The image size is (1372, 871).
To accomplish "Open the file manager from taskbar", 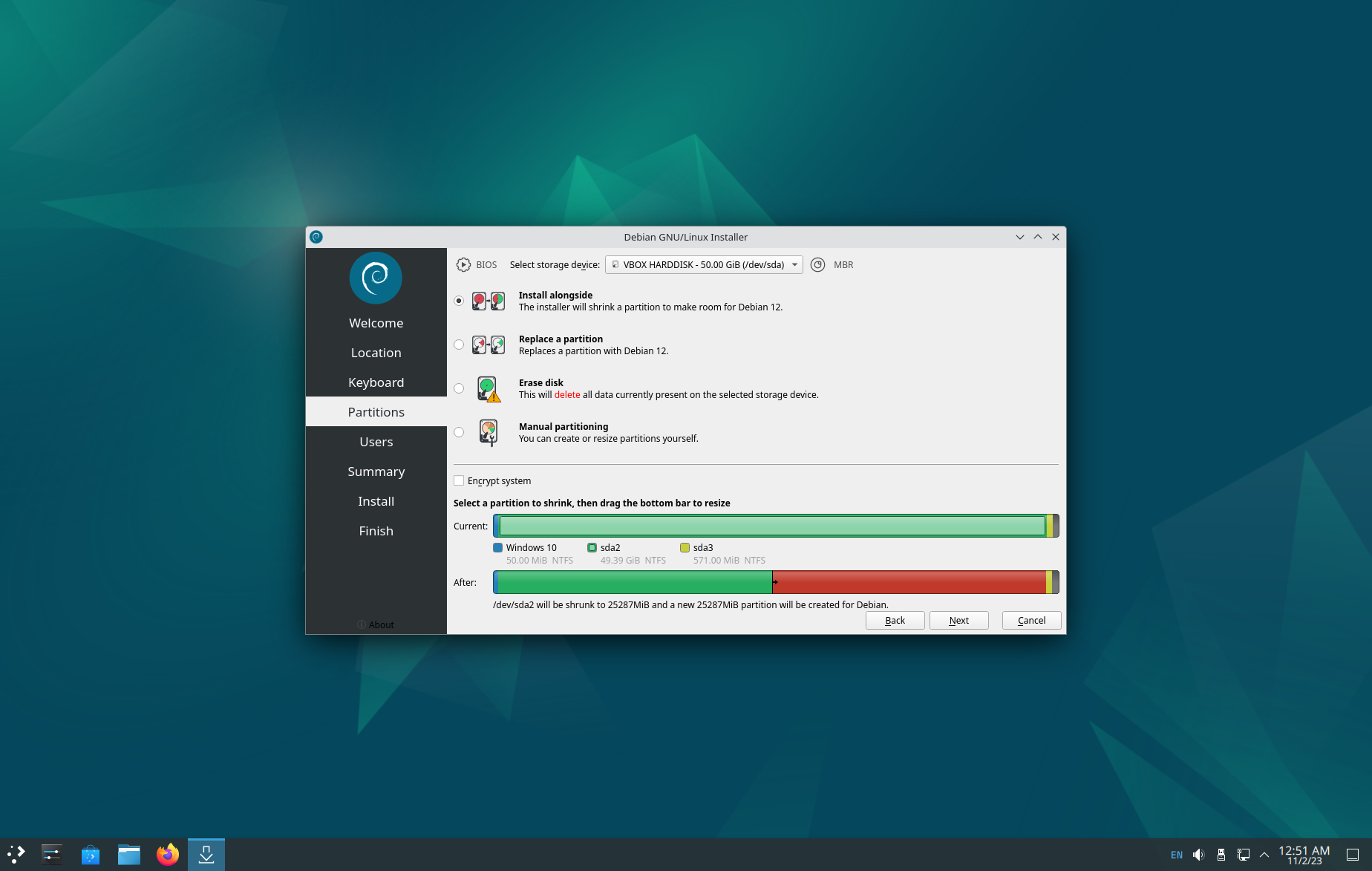I will (x=129, y=855).
